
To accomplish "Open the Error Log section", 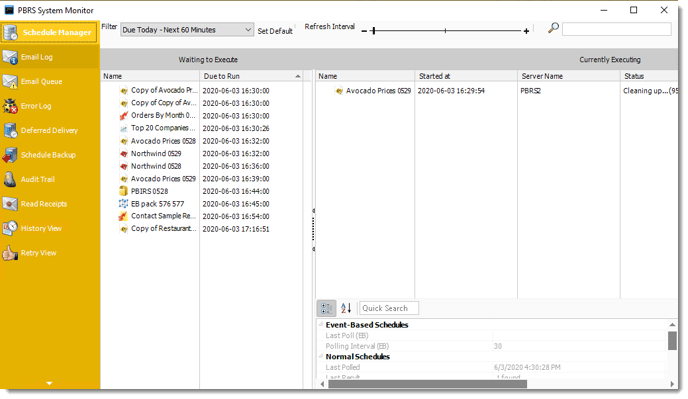I will click(49, 106).
